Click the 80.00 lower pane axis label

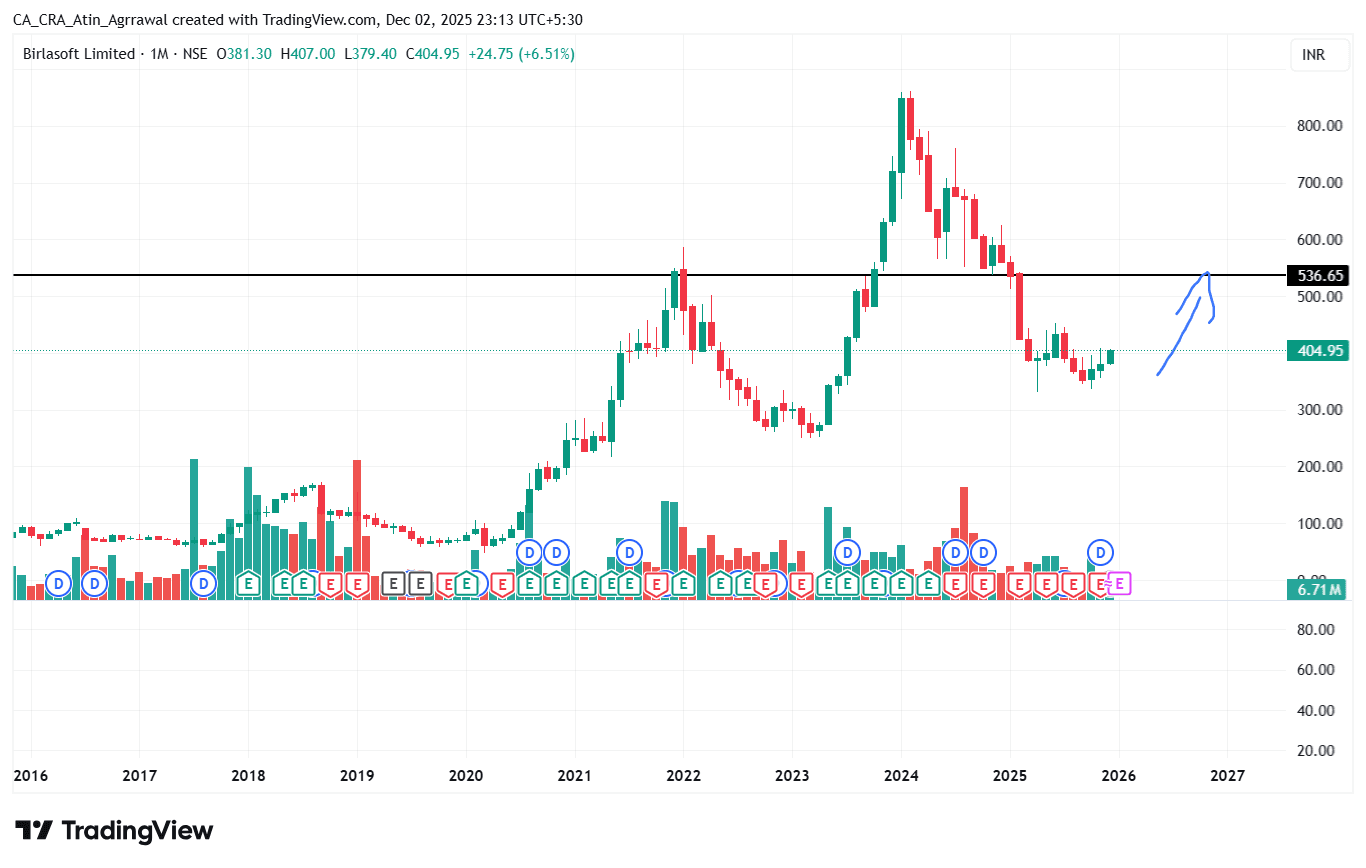(x=1318, y=630)
